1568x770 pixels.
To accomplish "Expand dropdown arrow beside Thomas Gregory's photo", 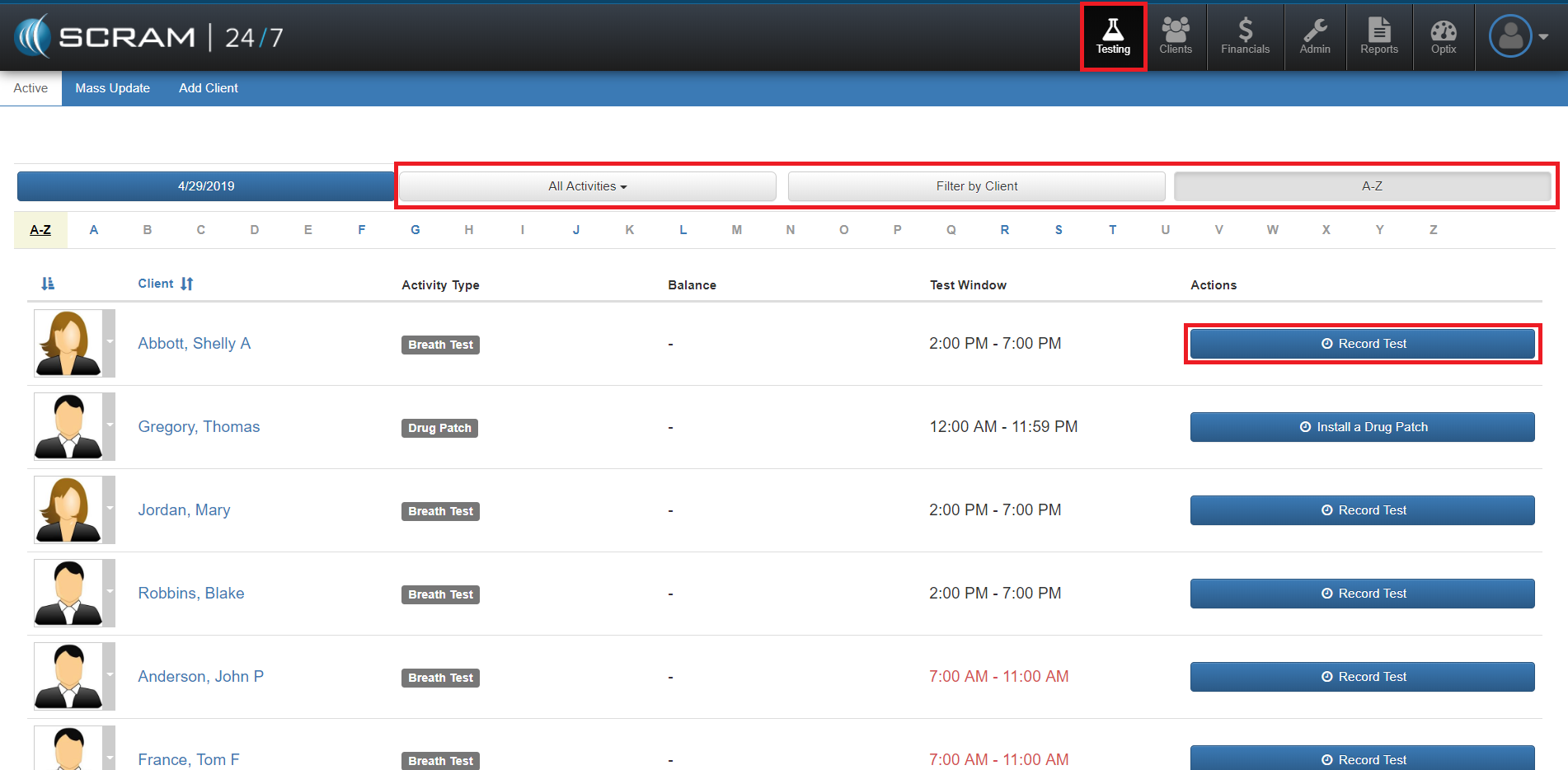I will point(110,425).
